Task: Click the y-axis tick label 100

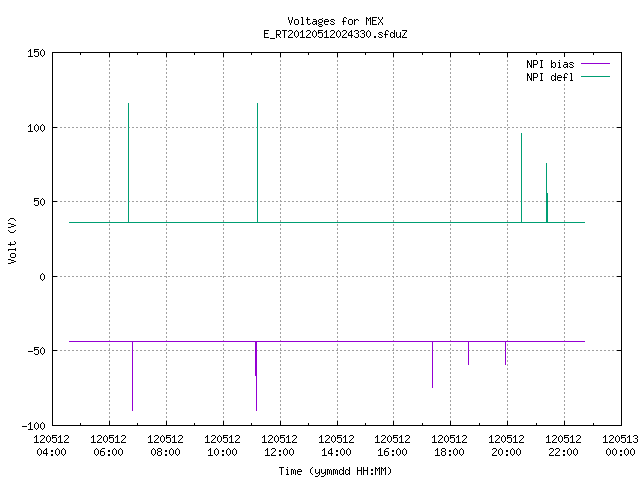Action: pyautogui.click(x=36, y=128)
